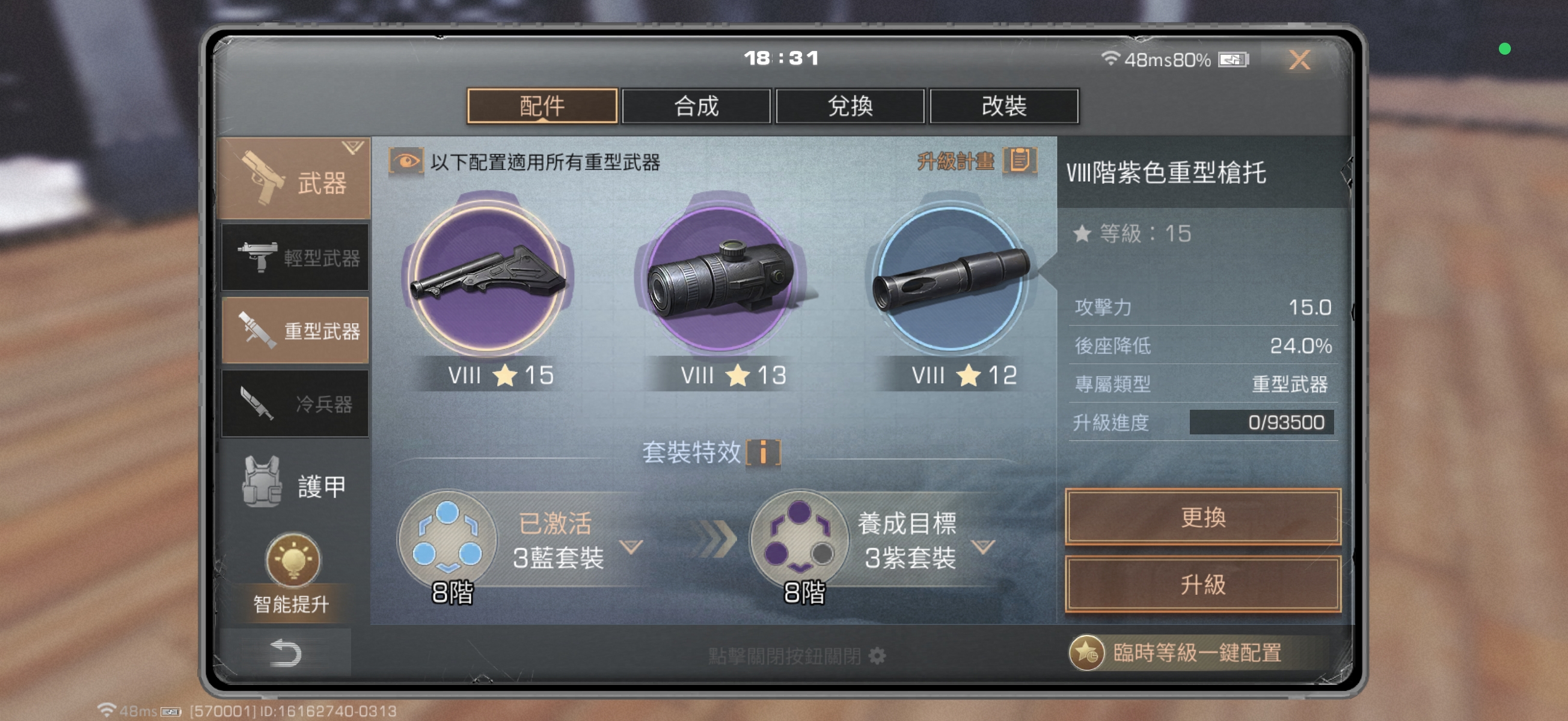This screenshot has width=1568, height=721.
Task: Switch to the 合成 tab
Action: pos(696,106)
